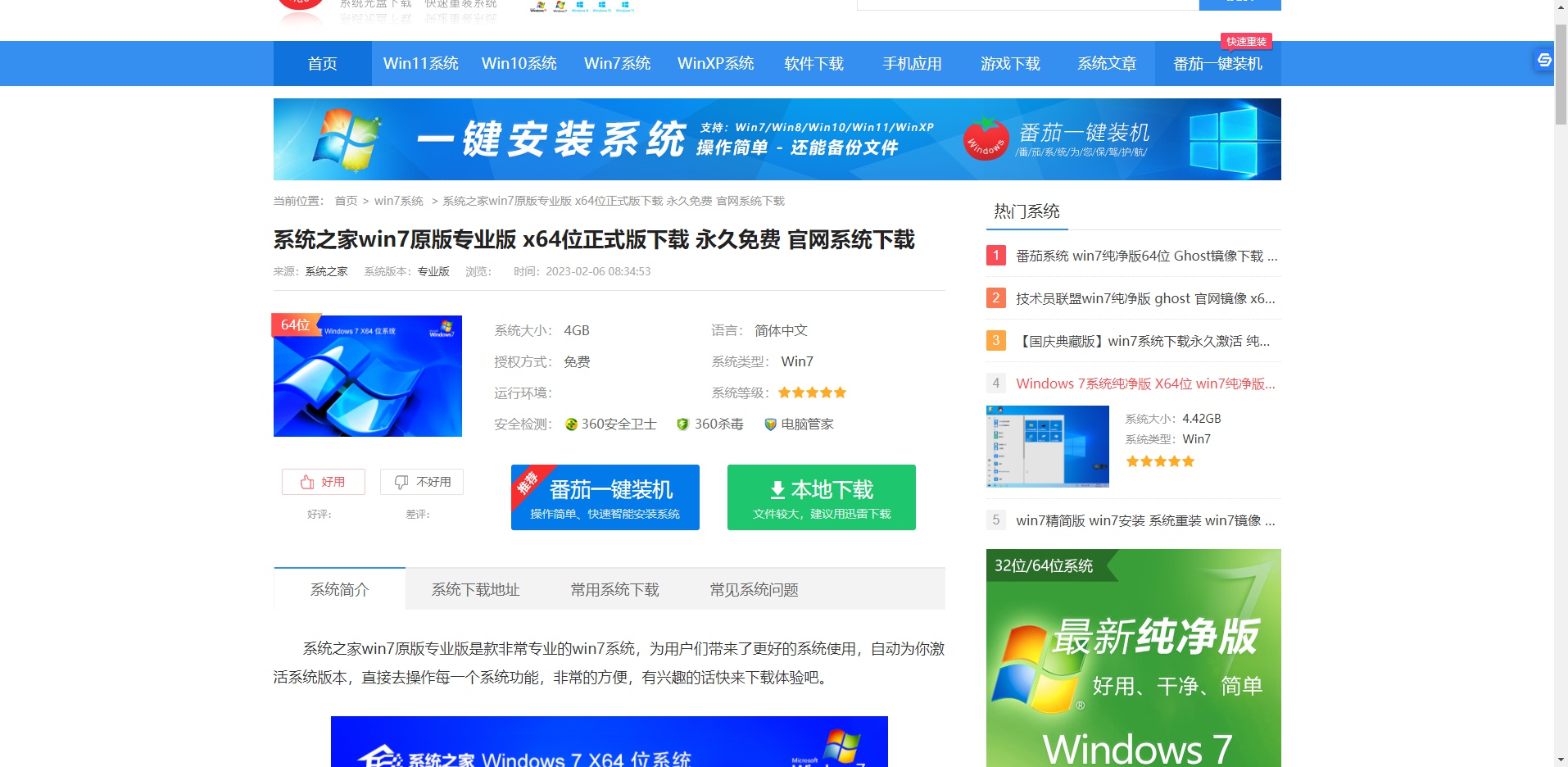Viewport: 1568px width, 767px height.
Task: Click the scrollbar down arrow
Action: coord(1561,760)
